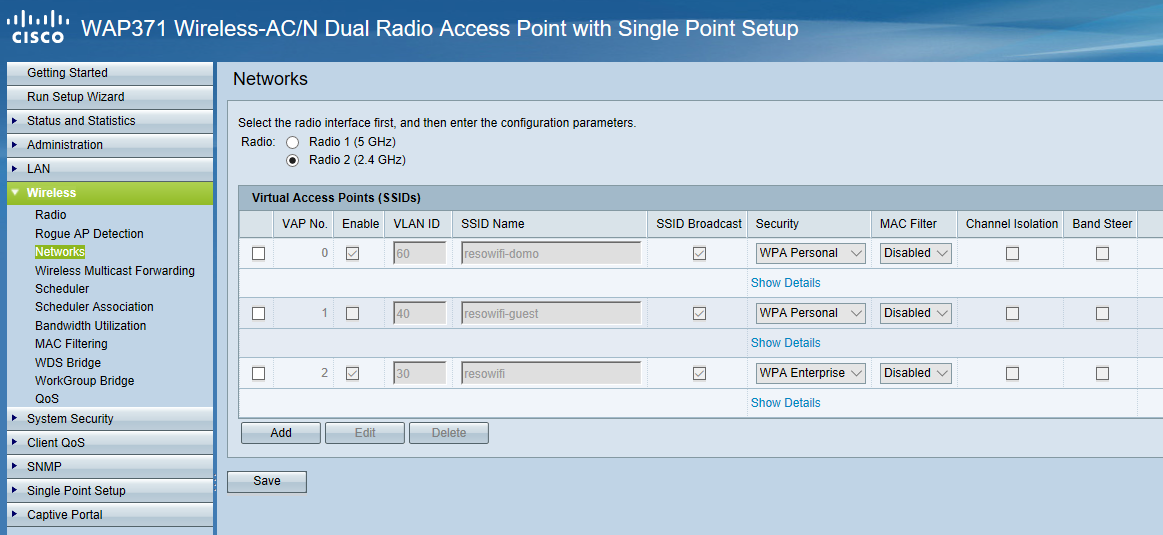Open Wireless Multicast Forwarding page
The image size is (1163, 535).
click(115, 271)
